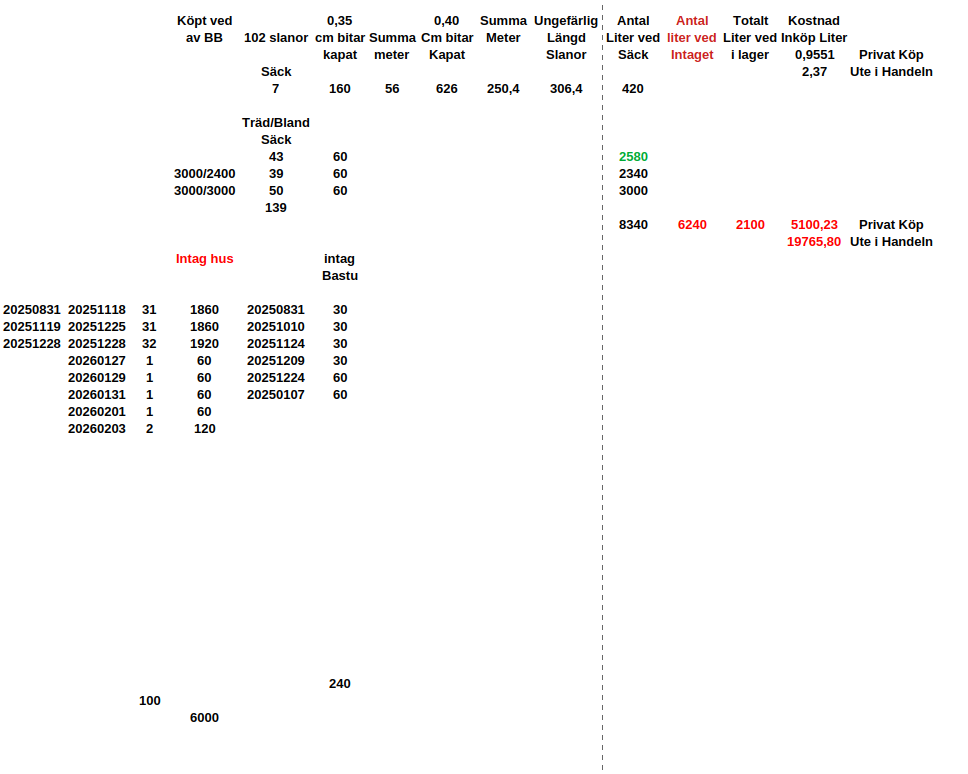The height and width of the screenshot is (774, 968).
Task: Select the 0,9551 cost per liter cell
Action: [x=814, y=55]
